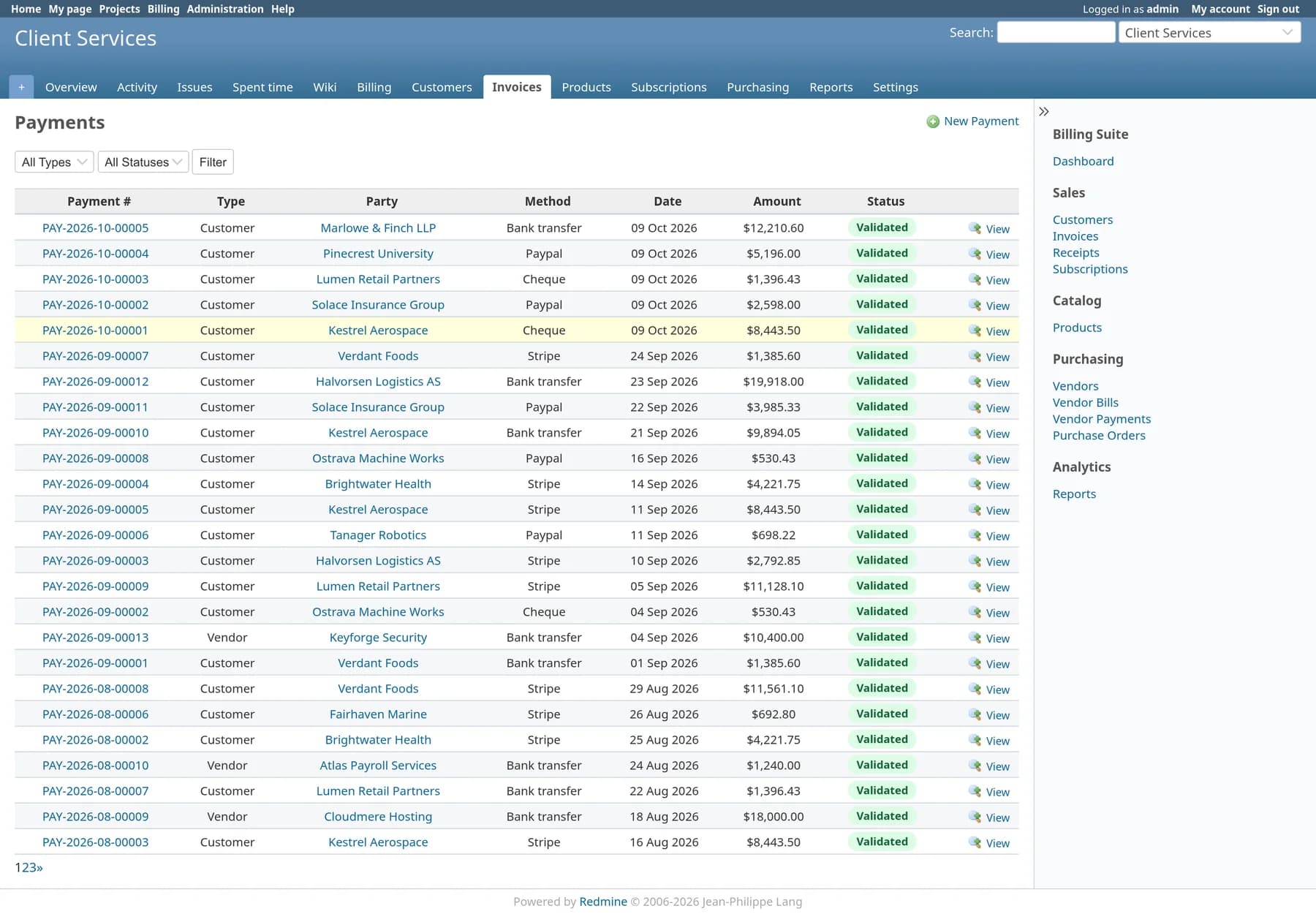Click view icon for PAY-2026-09-00013
This screenshot has width=1316, height=914.
point(975,638)
